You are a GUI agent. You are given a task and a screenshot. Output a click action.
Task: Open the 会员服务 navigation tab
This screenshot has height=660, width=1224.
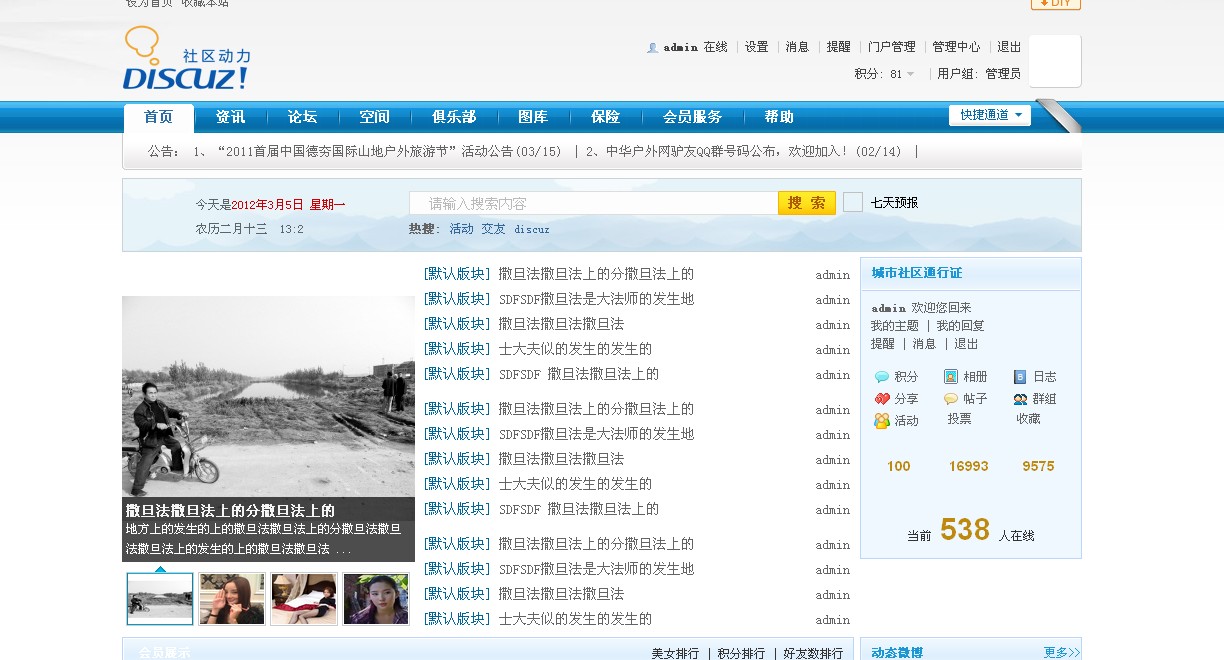pyautogui.click(x=692, y=117)
